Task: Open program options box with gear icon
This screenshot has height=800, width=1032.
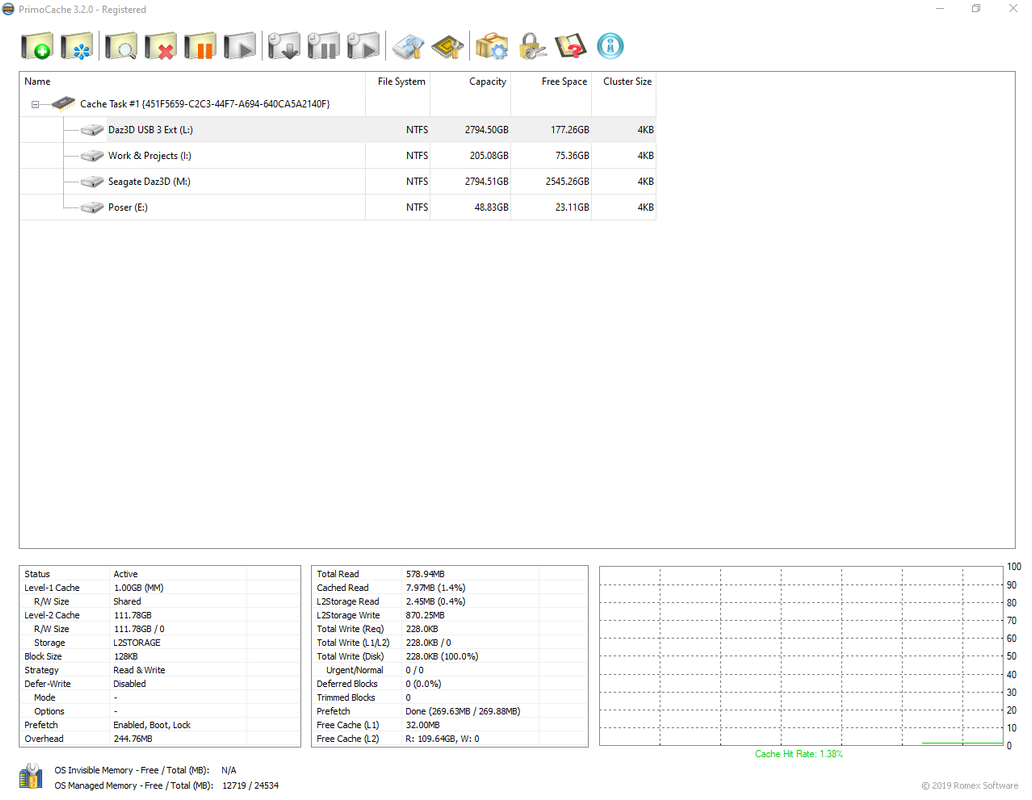Action: pyautogui.click(x=492, y=47)
